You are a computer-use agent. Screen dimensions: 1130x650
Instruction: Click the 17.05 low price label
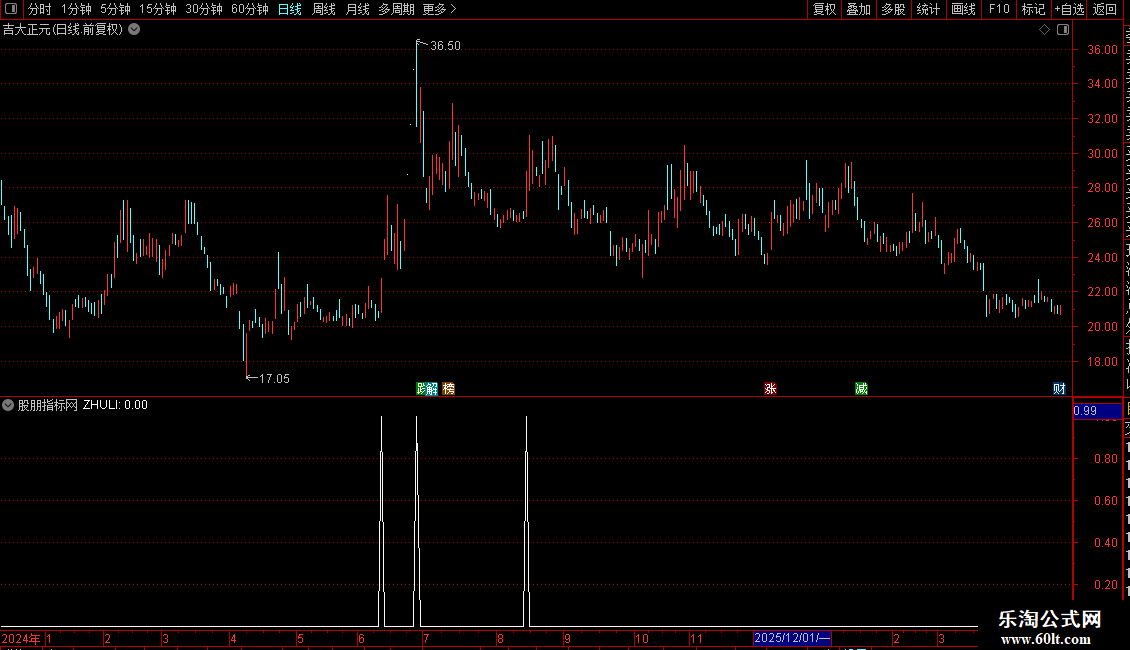tap(274, 379)
